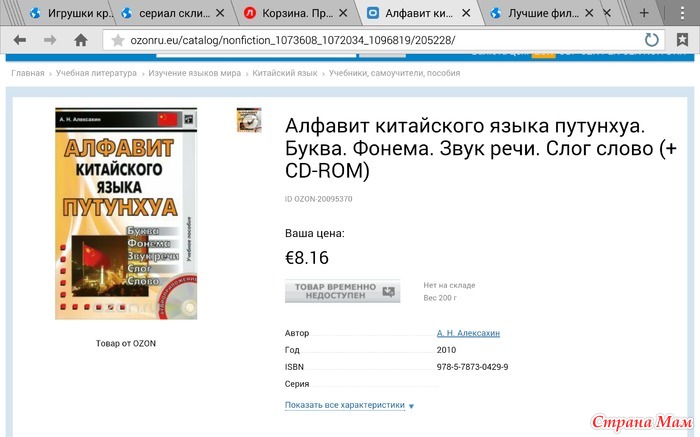Open the Китайский язык breadcrumb
The image size is (700, 437).
coord(285,73)
